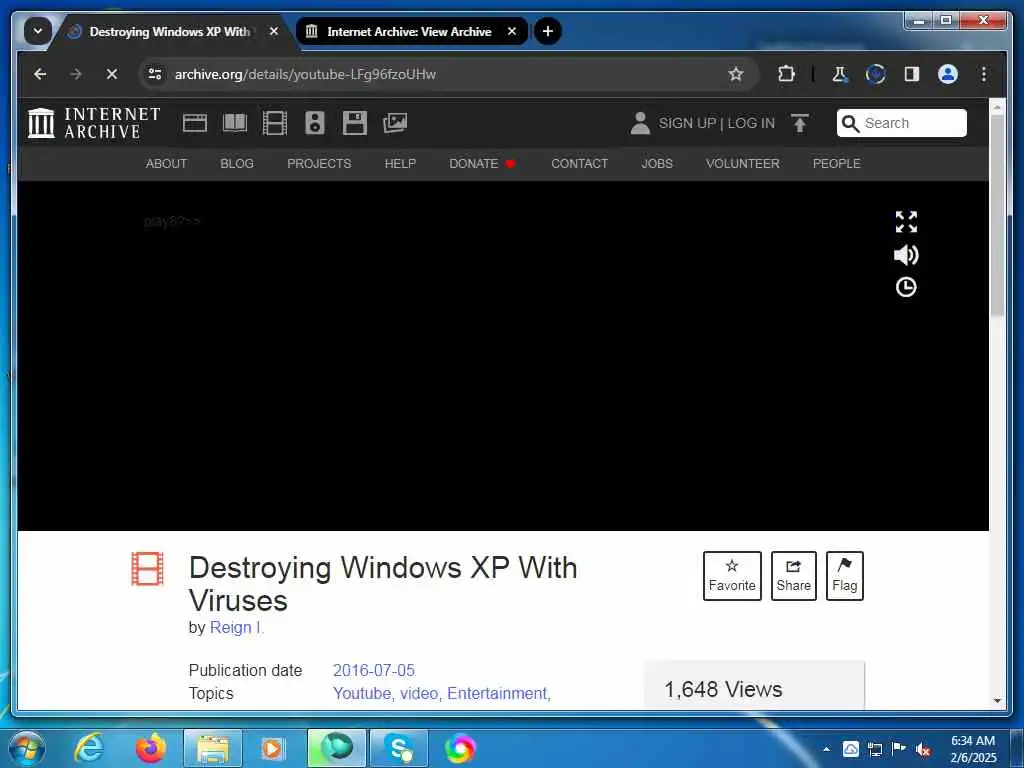Favorite this video item
Image resolution: width=1024 pixels, height=768 pixels.
click(732, 575)
